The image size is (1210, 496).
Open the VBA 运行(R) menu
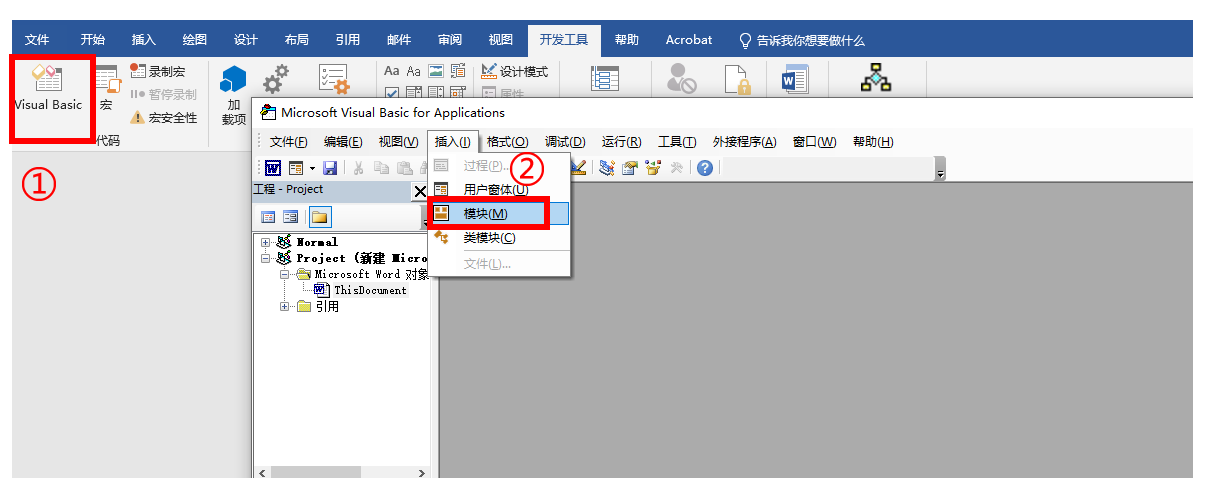(x=622, y=142)
